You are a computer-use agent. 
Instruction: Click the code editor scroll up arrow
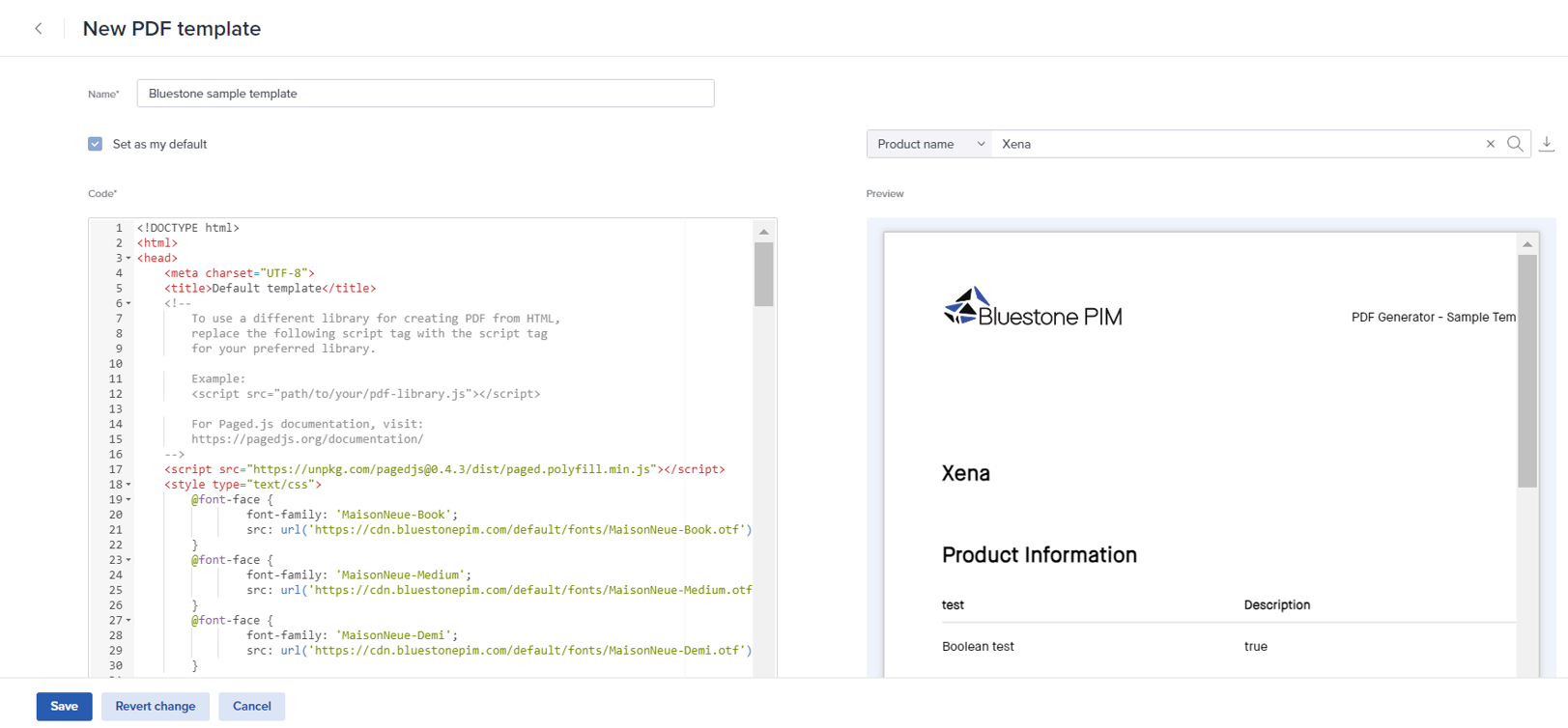pos(763,232)
